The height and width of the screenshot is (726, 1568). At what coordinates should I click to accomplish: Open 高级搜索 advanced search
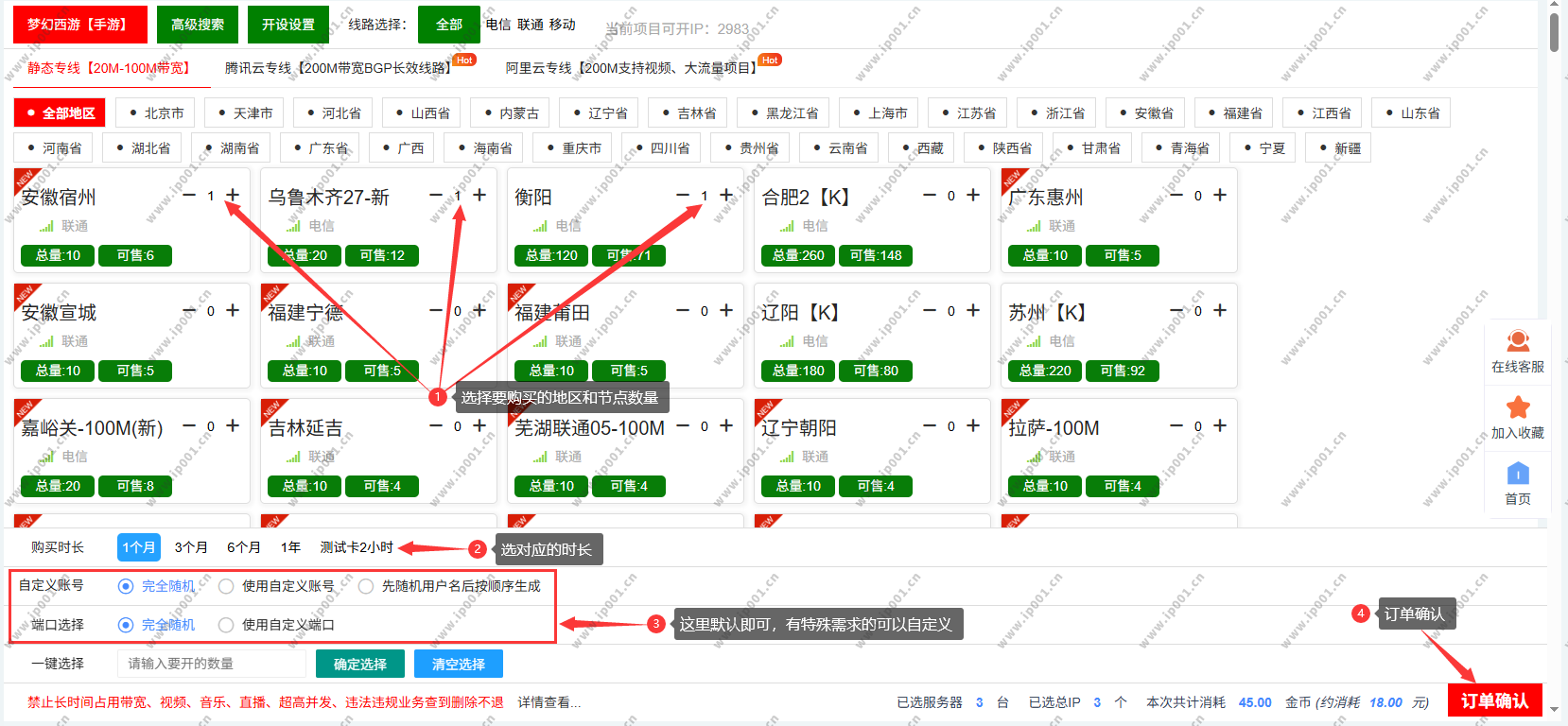[x=198, y=25]
